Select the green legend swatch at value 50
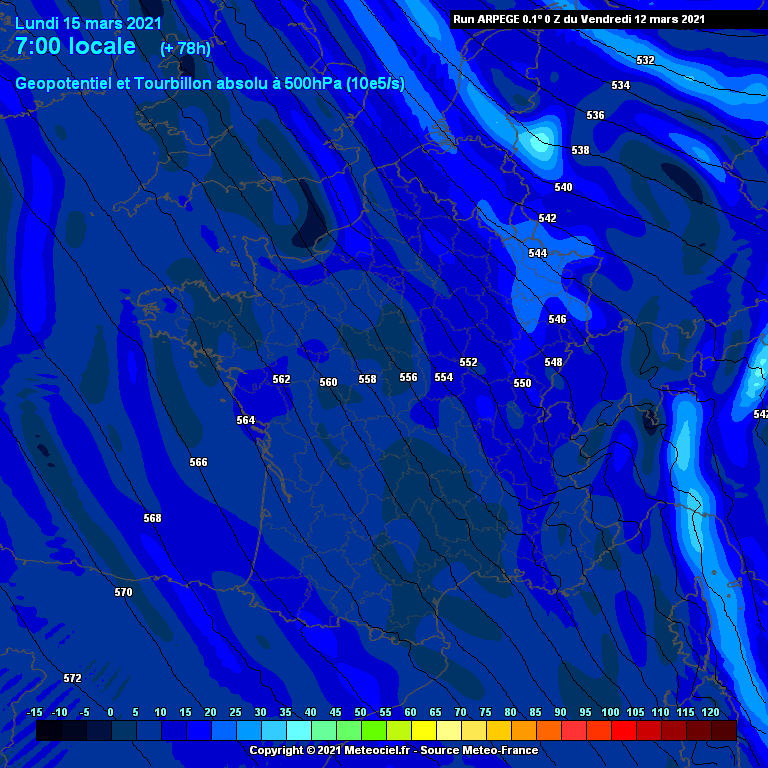The height and width of the screenshot is (768, 768). tap(374, 731)
